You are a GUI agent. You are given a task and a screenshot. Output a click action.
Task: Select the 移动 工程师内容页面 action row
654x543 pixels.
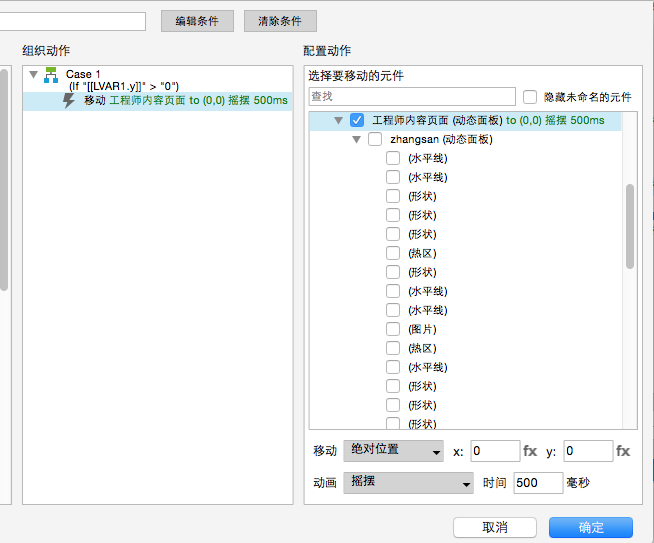pos(158,101)
